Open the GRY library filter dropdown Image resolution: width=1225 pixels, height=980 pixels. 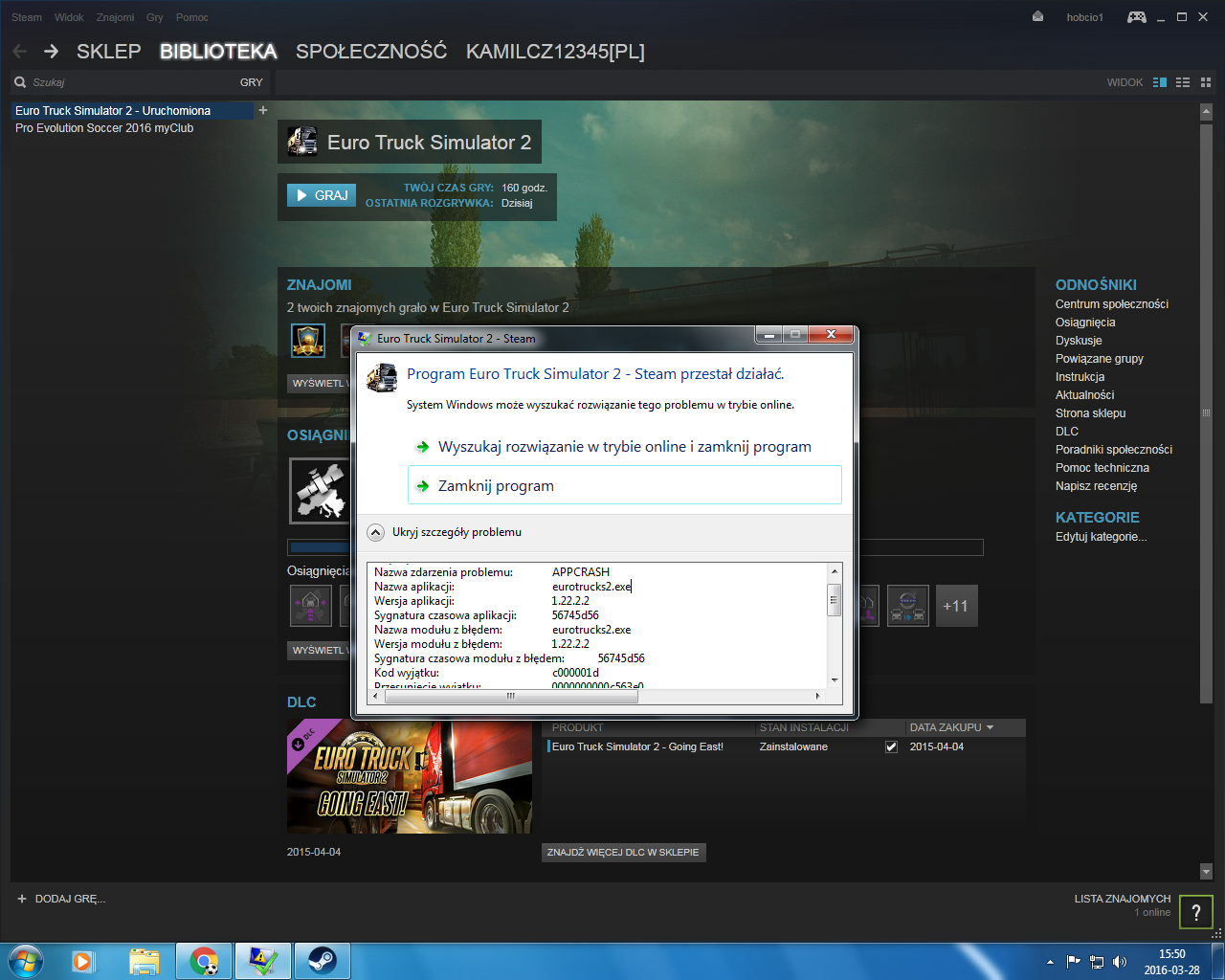251,82
